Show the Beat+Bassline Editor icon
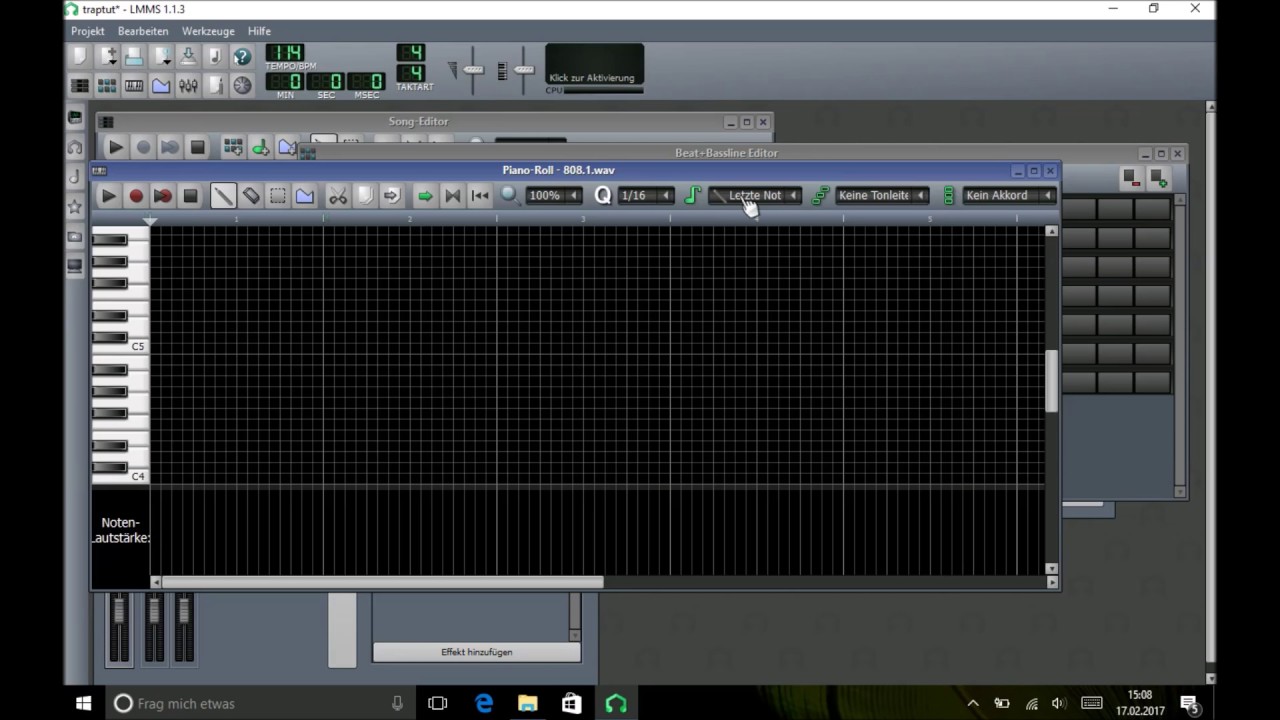This screenshot has width=1280, height=720. tap(107, 86)
